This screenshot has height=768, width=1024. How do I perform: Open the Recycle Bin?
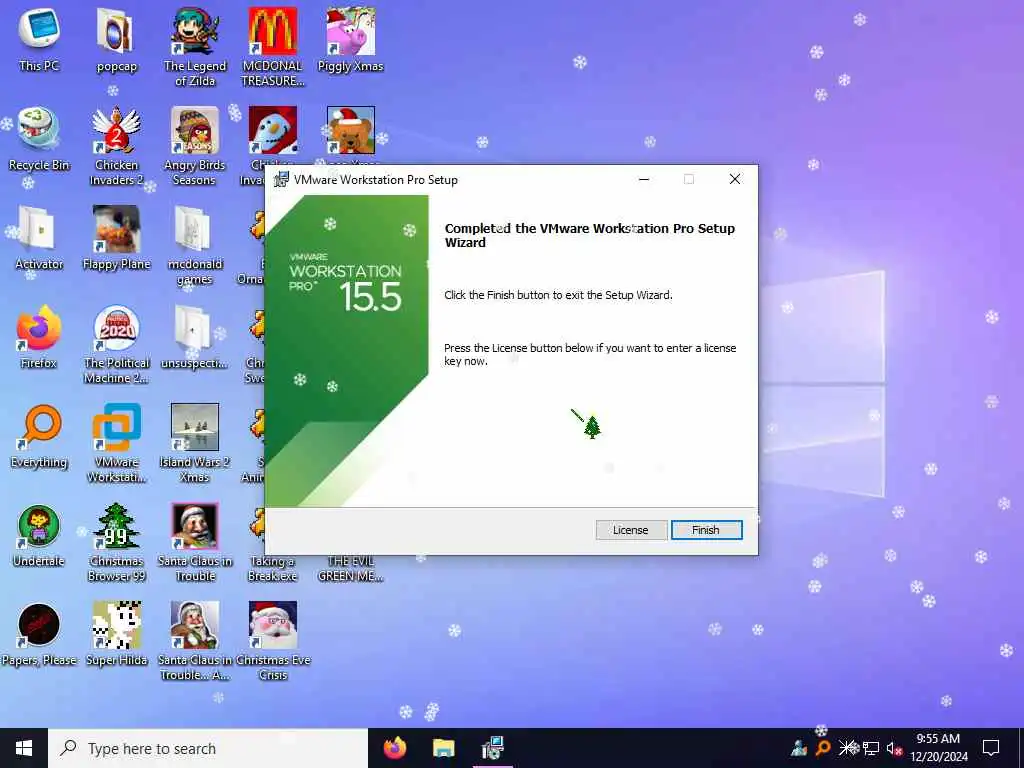pyautogui.click(x=39, y=140)
